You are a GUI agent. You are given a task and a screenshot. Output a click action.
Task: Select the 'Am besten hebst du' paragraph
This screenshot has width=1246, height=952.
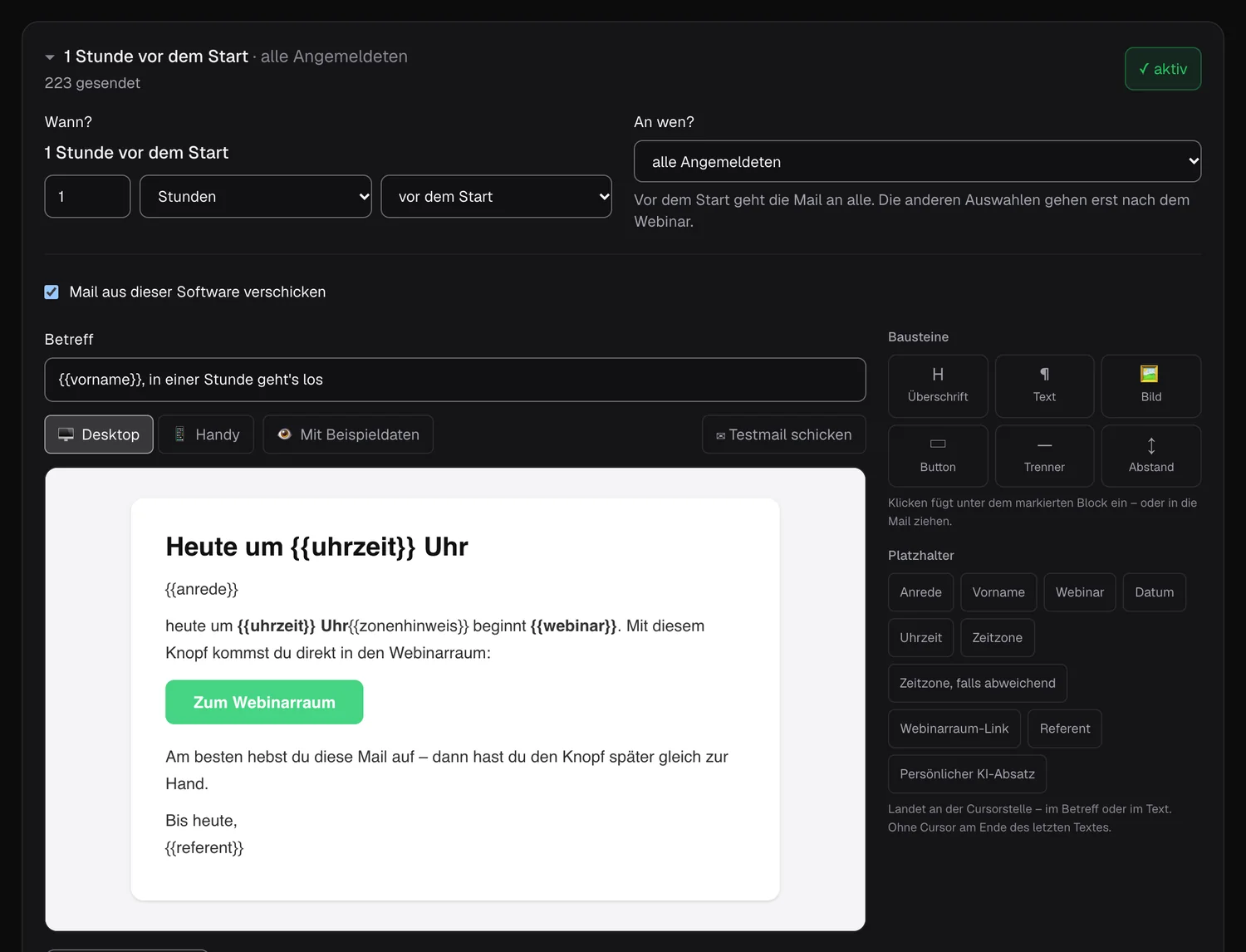[x=447, y=770]
